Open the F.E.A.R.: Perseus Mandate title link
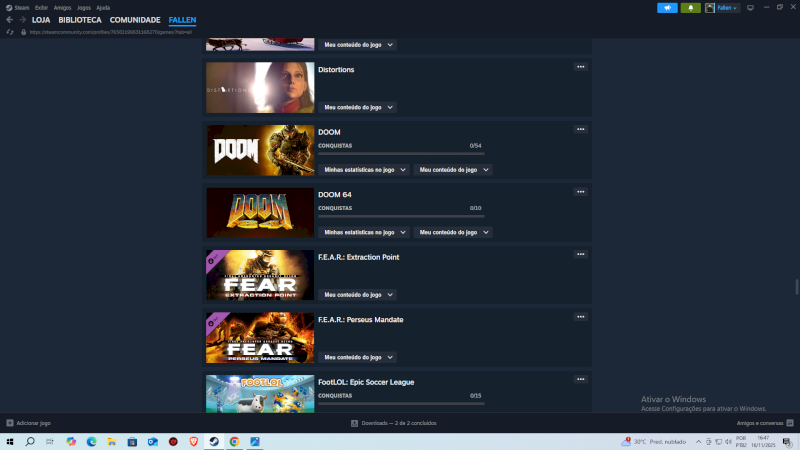This screenshot has width=800, height=450. 361,319
